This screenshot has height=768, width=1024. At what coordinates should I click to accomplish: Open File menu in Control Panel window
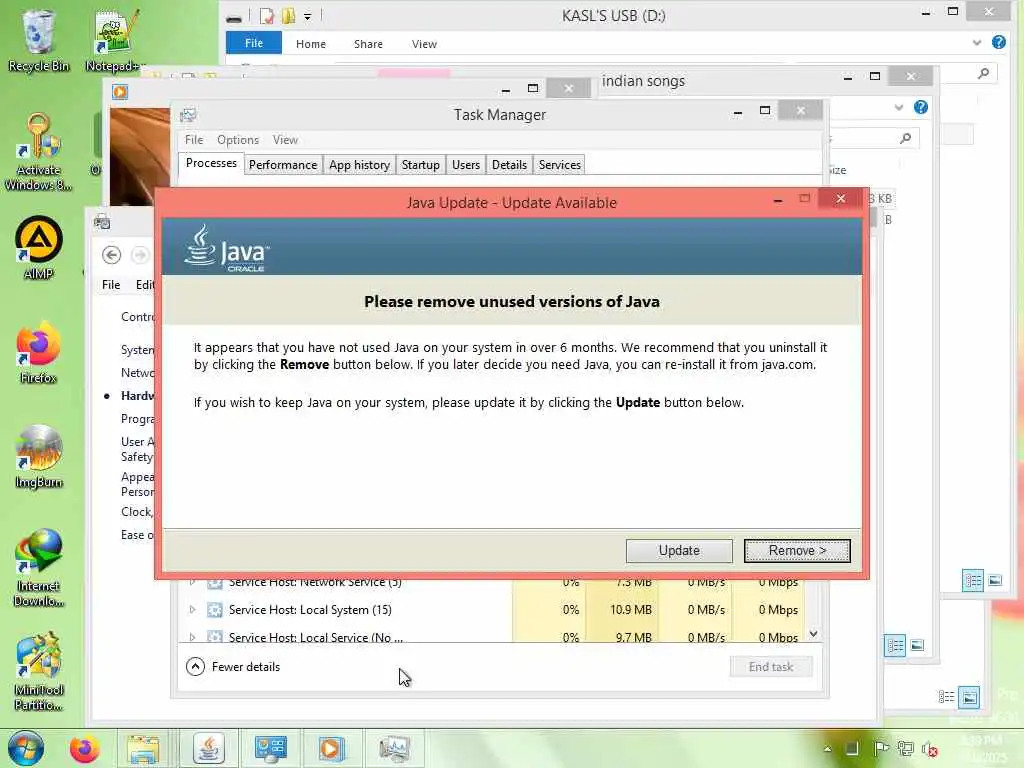pyautogui.click(x=111, y=285)
